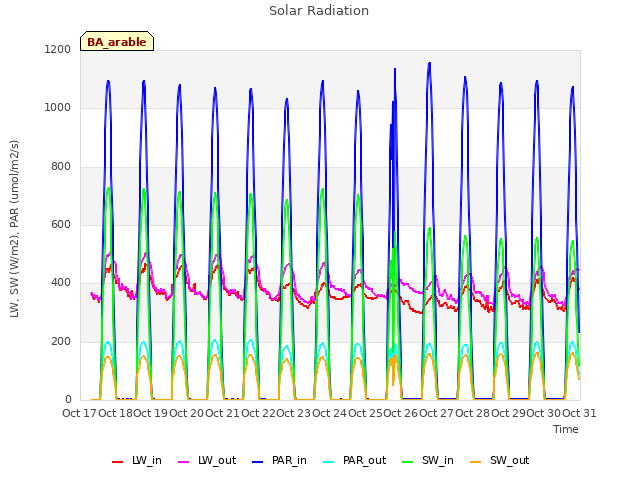The height and width of the screenshot is (480, 640).
Task: Click the green SW_in legend swatch
Action: pyautogui.click(x=408, y=462)
